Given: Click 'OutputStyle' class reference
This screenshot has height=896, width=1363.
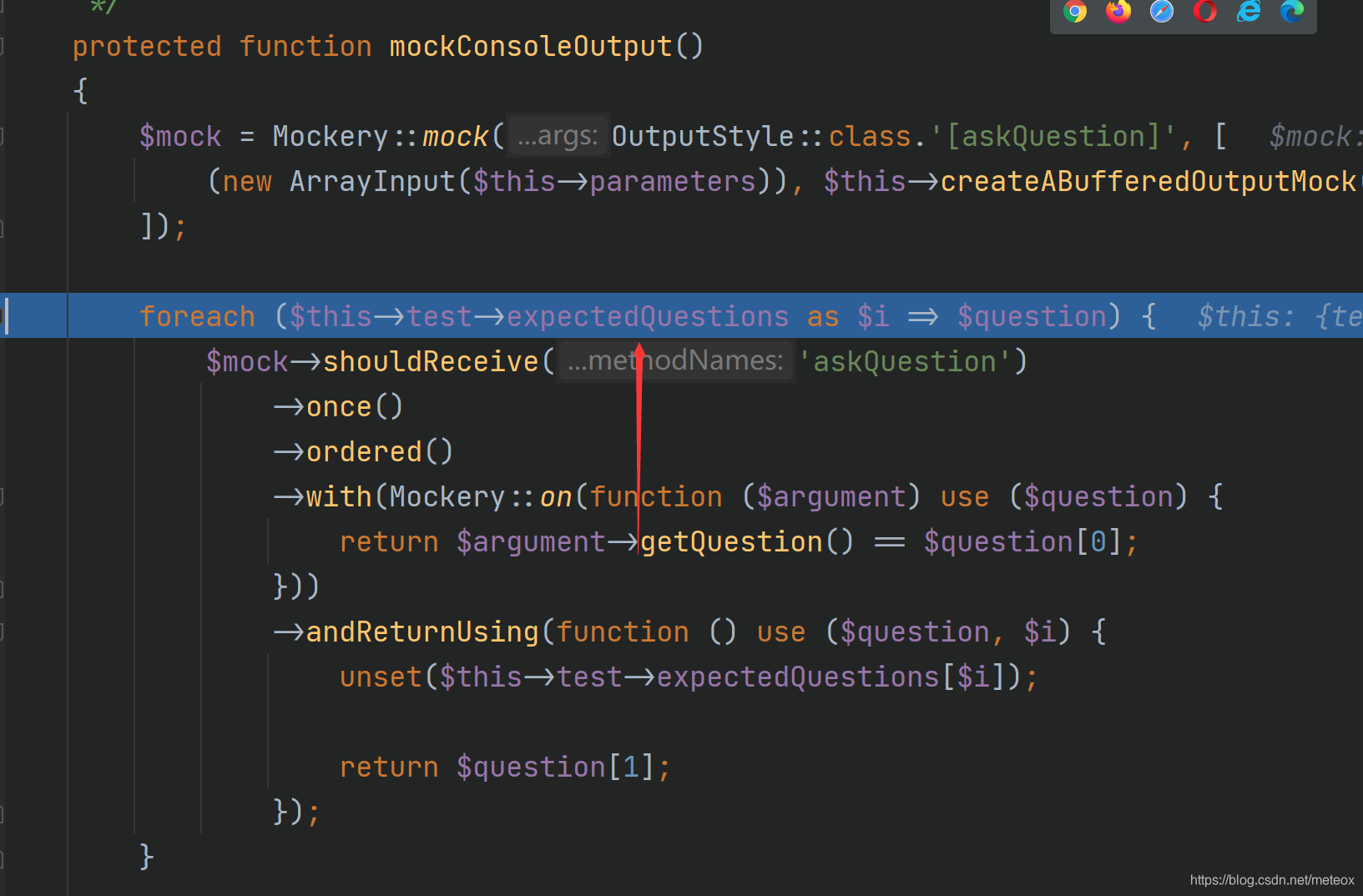Looking at the screenshot, I should (703, 137).
